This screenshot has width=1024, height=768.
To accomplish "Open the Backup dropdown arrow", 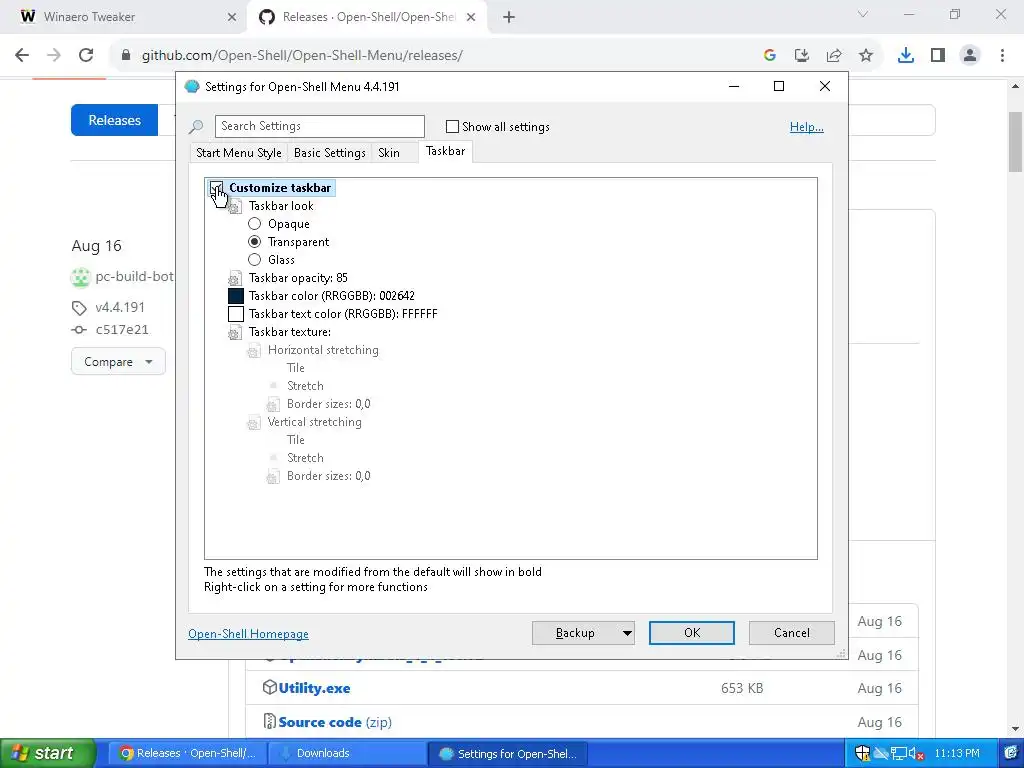I will (627, 633).
